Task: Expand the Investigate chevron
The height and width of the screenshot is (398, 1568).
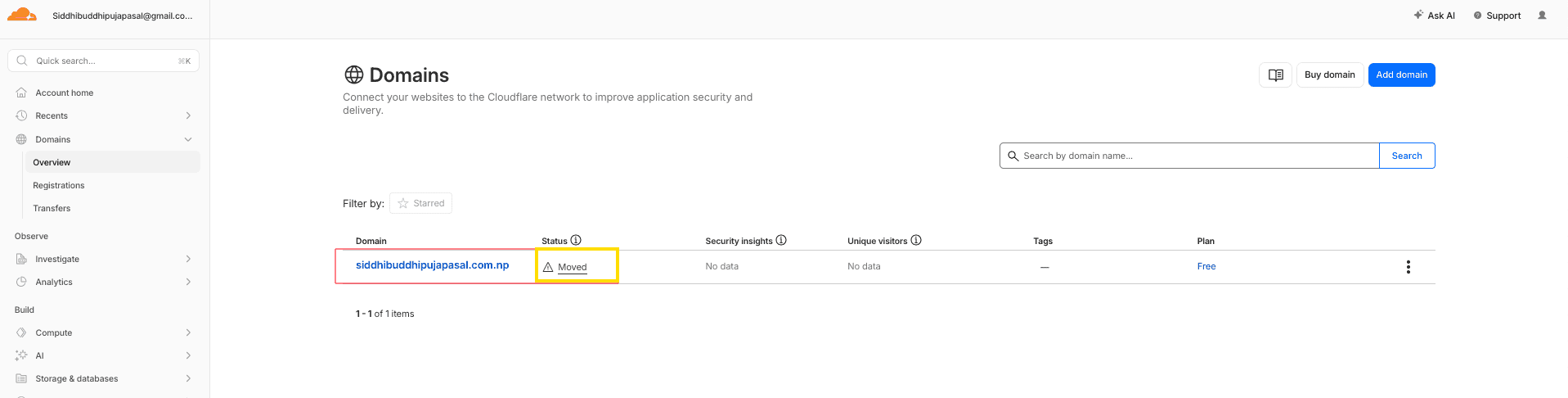Action: [x=188, y=259]
